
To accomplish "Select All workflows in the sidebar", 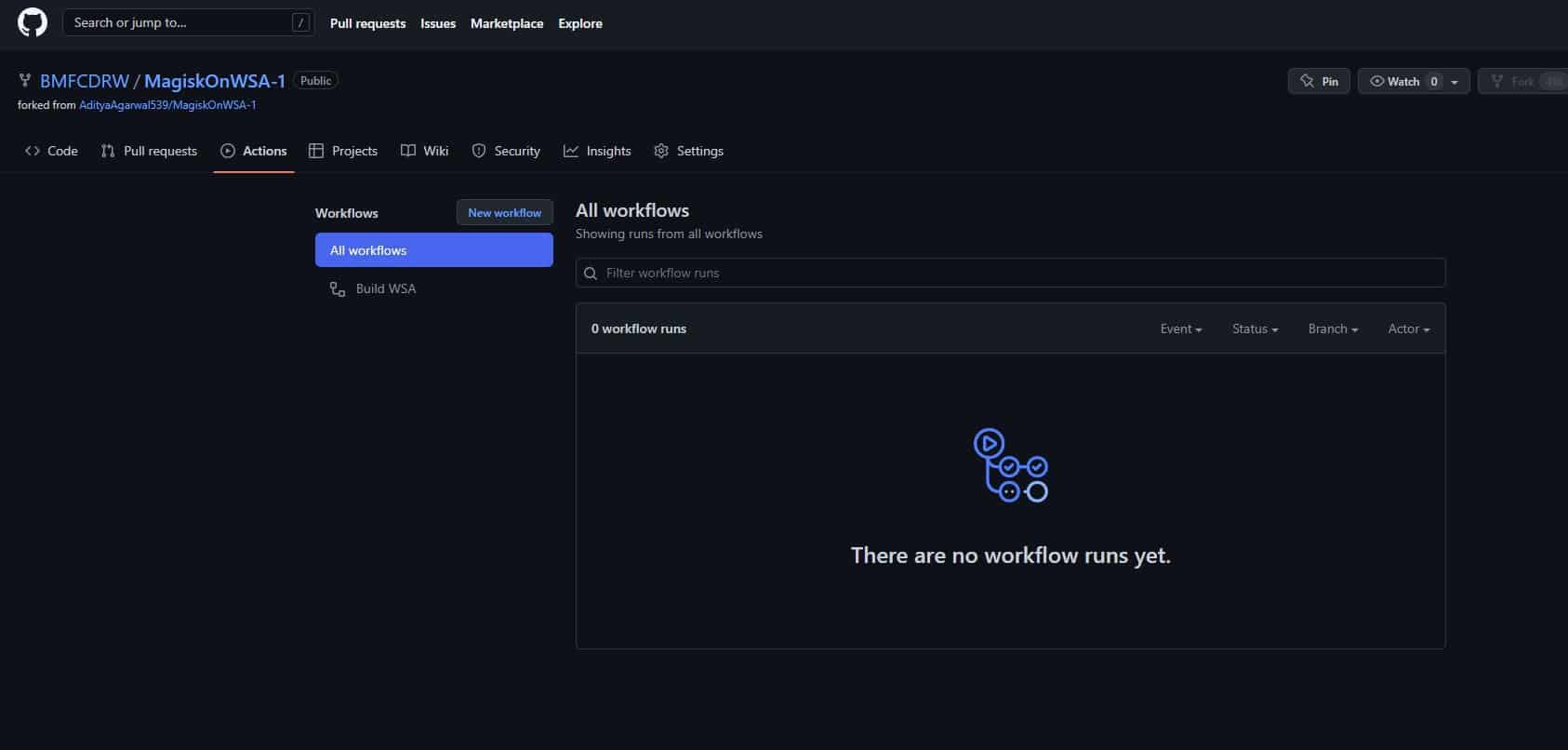I will [434, 250].
